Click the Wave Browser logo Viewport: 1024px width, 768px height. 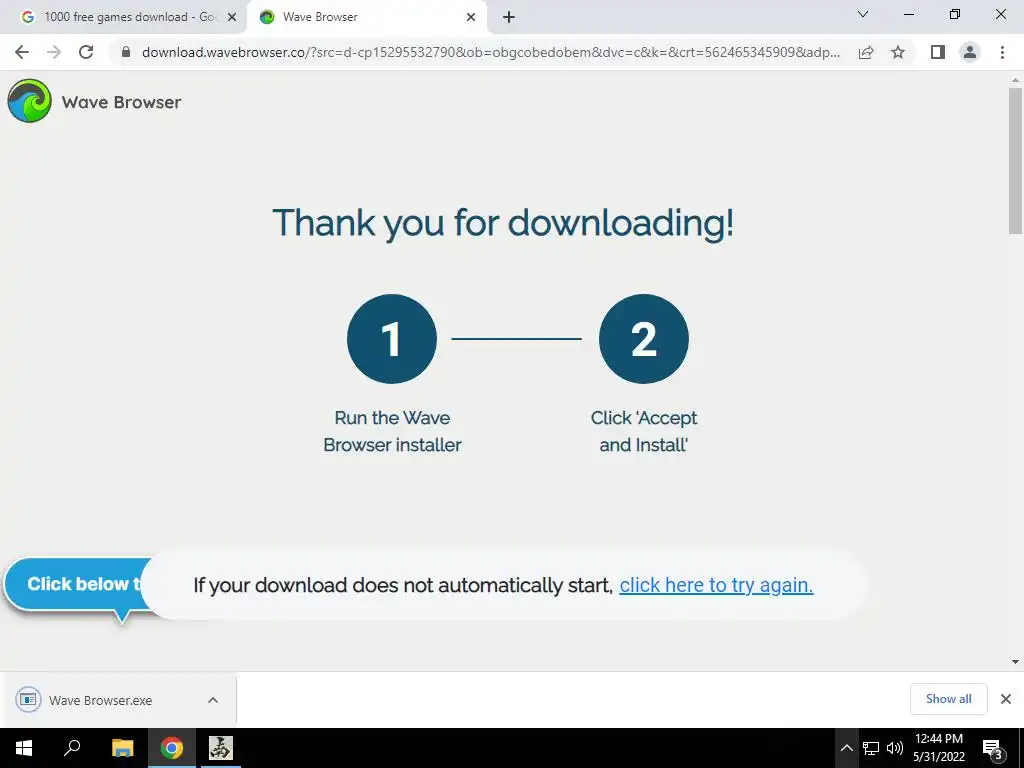pyautogui.click(x=29, y=101)
